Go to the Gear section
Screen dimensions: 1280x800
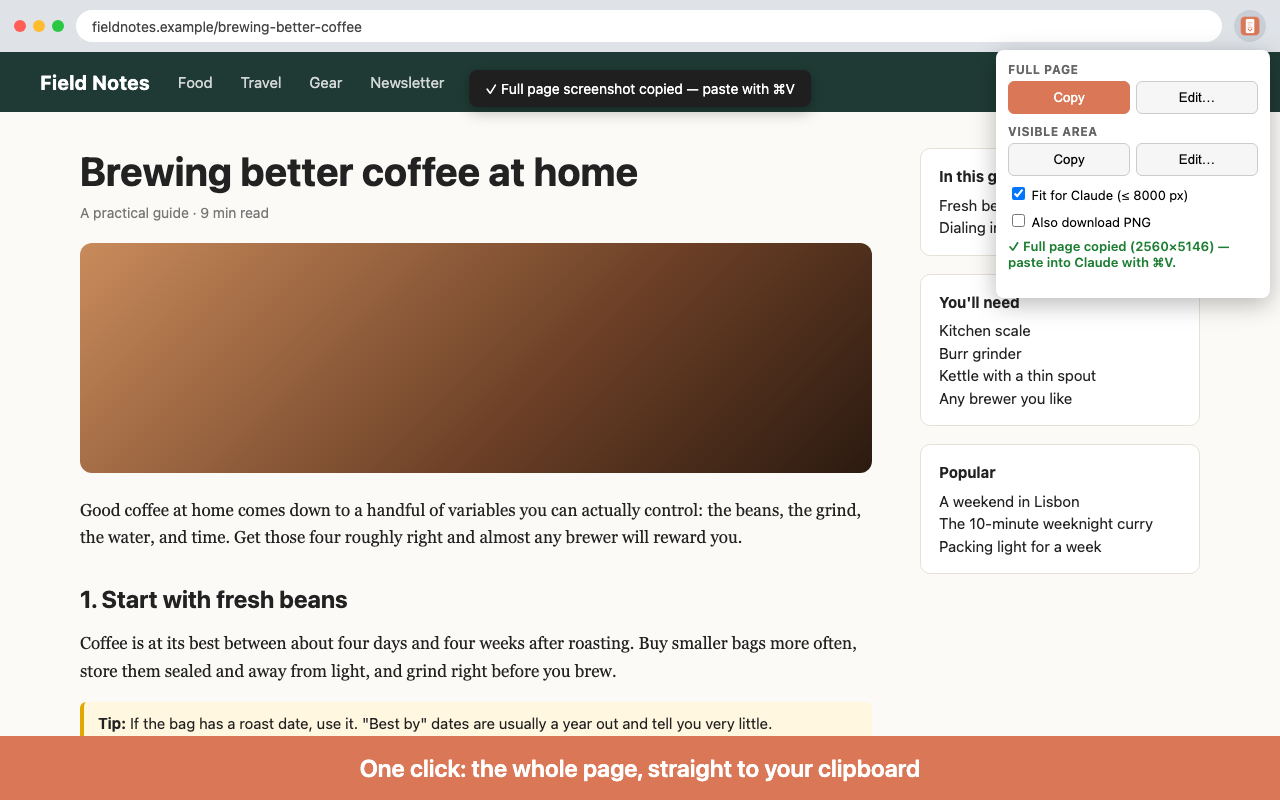pyautogui.click(x=326, y=83)
